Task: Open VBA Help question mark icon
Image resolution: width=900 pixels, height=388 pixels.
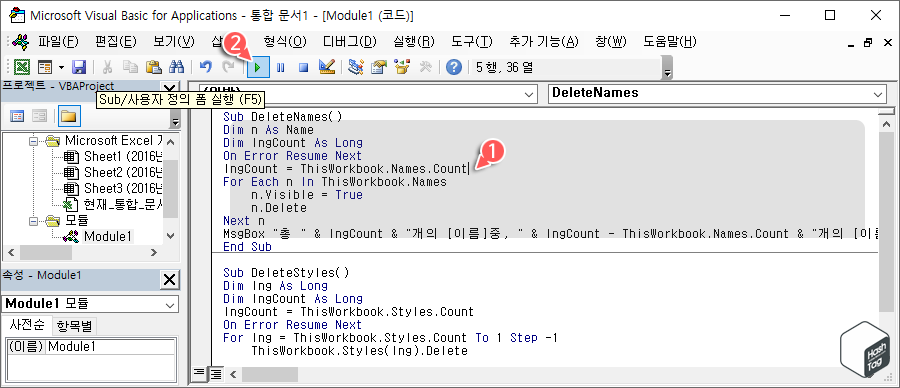Action: (453, 68)
